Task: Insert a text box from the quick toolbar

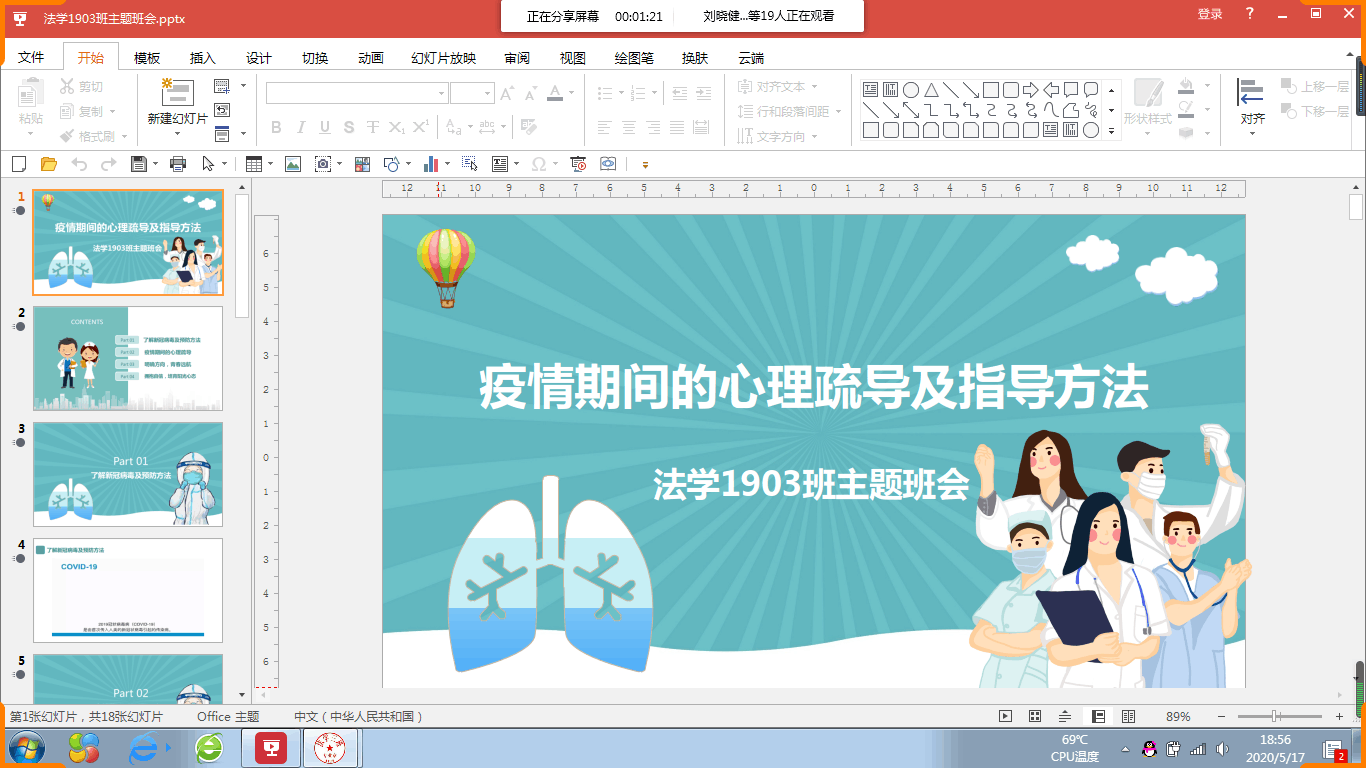Action: [499, 163]
